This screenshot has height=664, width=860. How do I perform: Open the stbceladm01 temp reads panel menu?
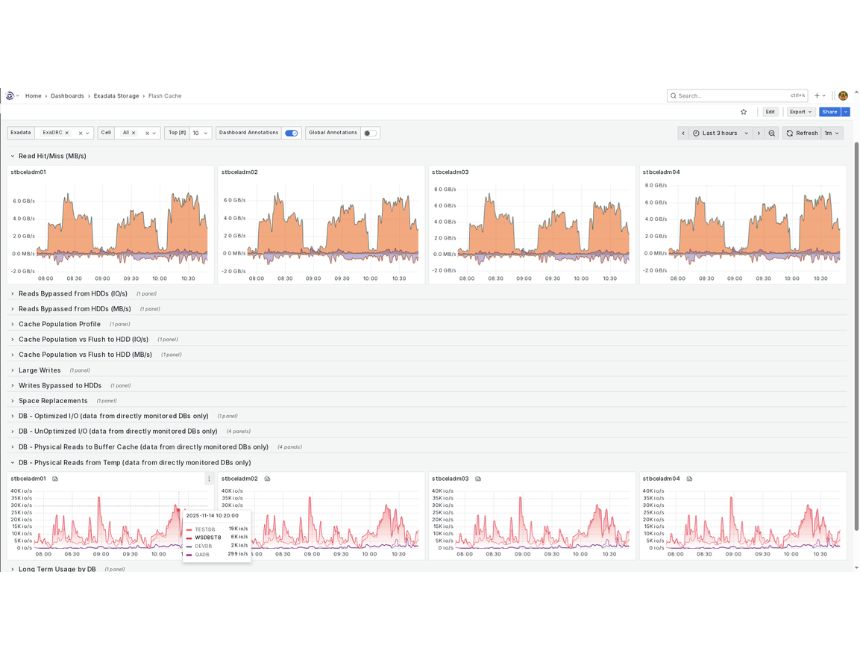point(209,479)
